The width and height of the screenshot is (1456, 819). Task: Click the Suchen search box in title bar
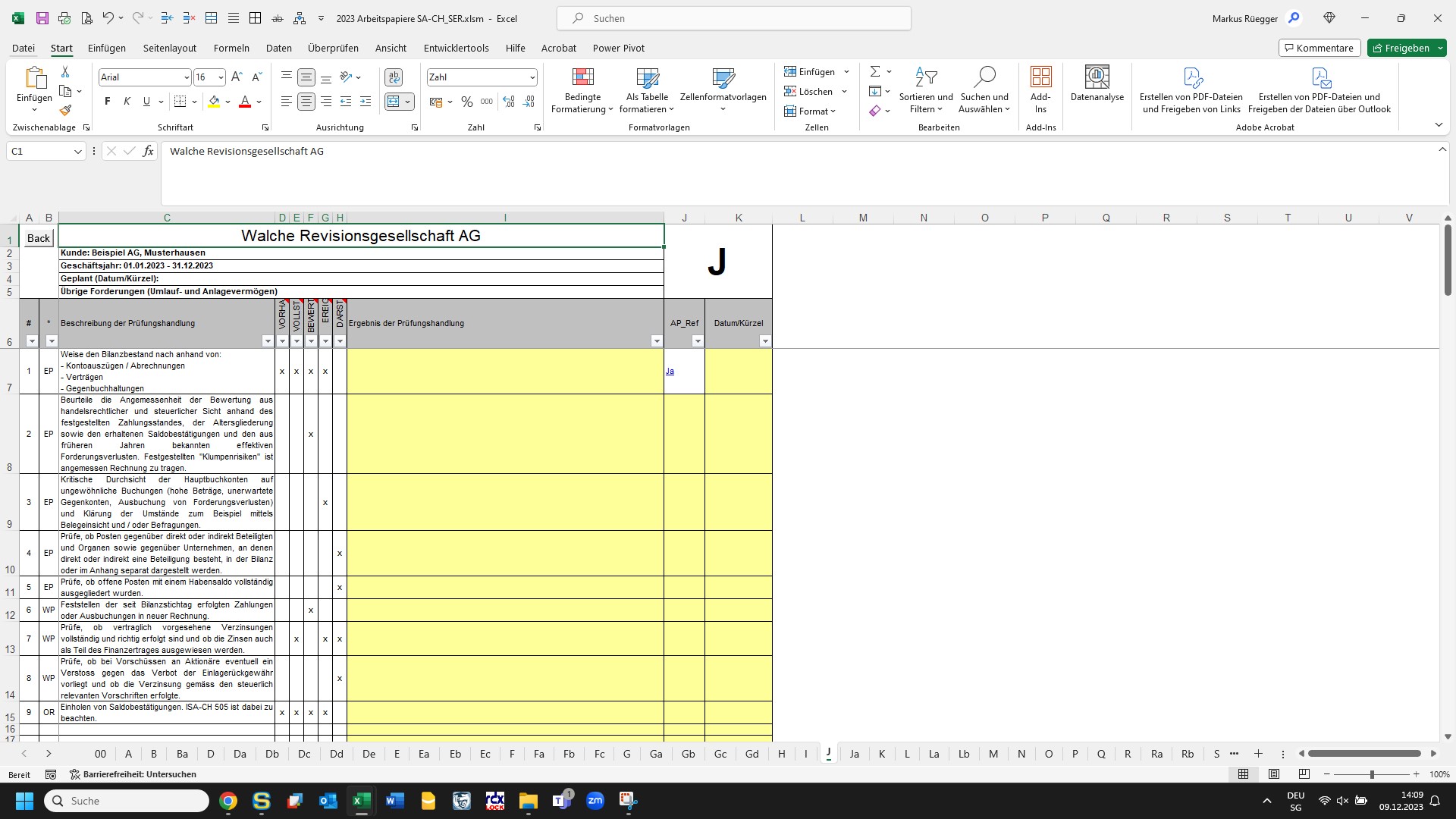pos(734,18)
